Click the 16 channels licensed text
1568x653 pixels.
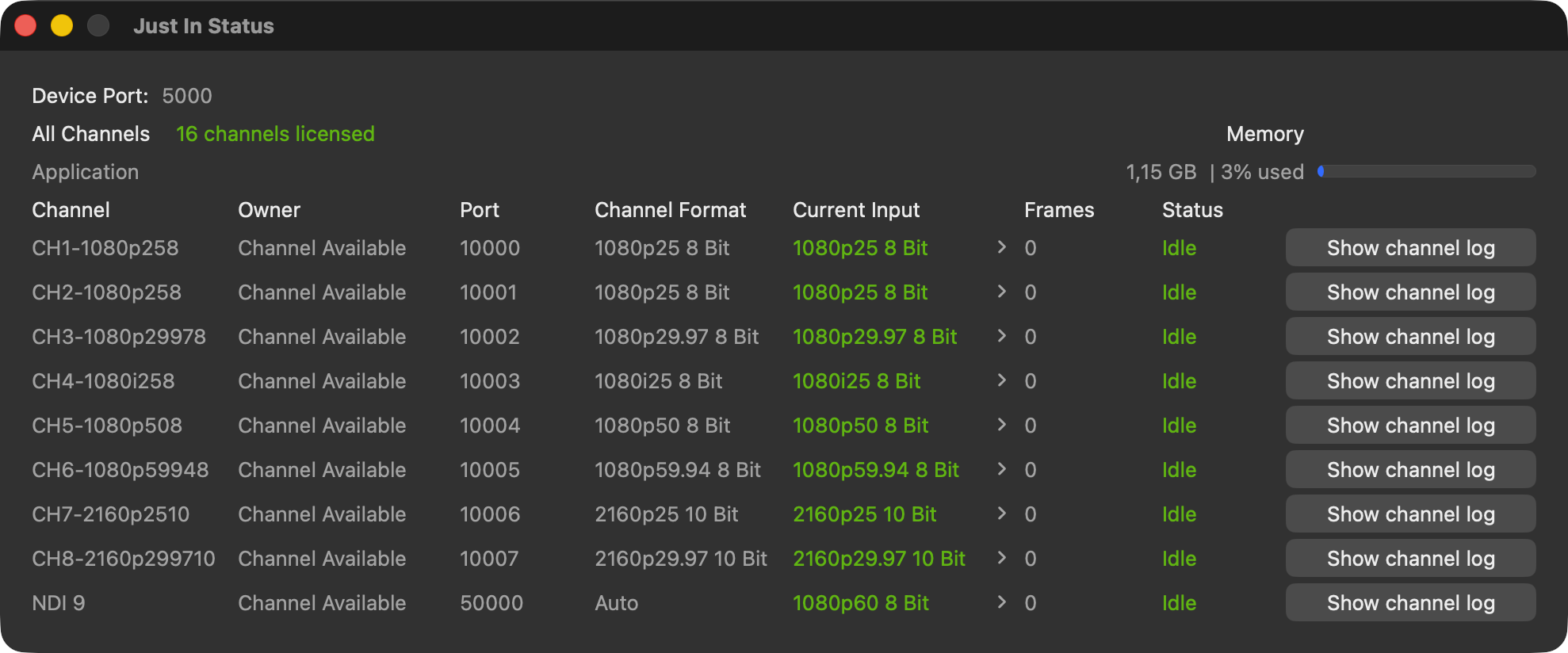(x=275, y=134)
